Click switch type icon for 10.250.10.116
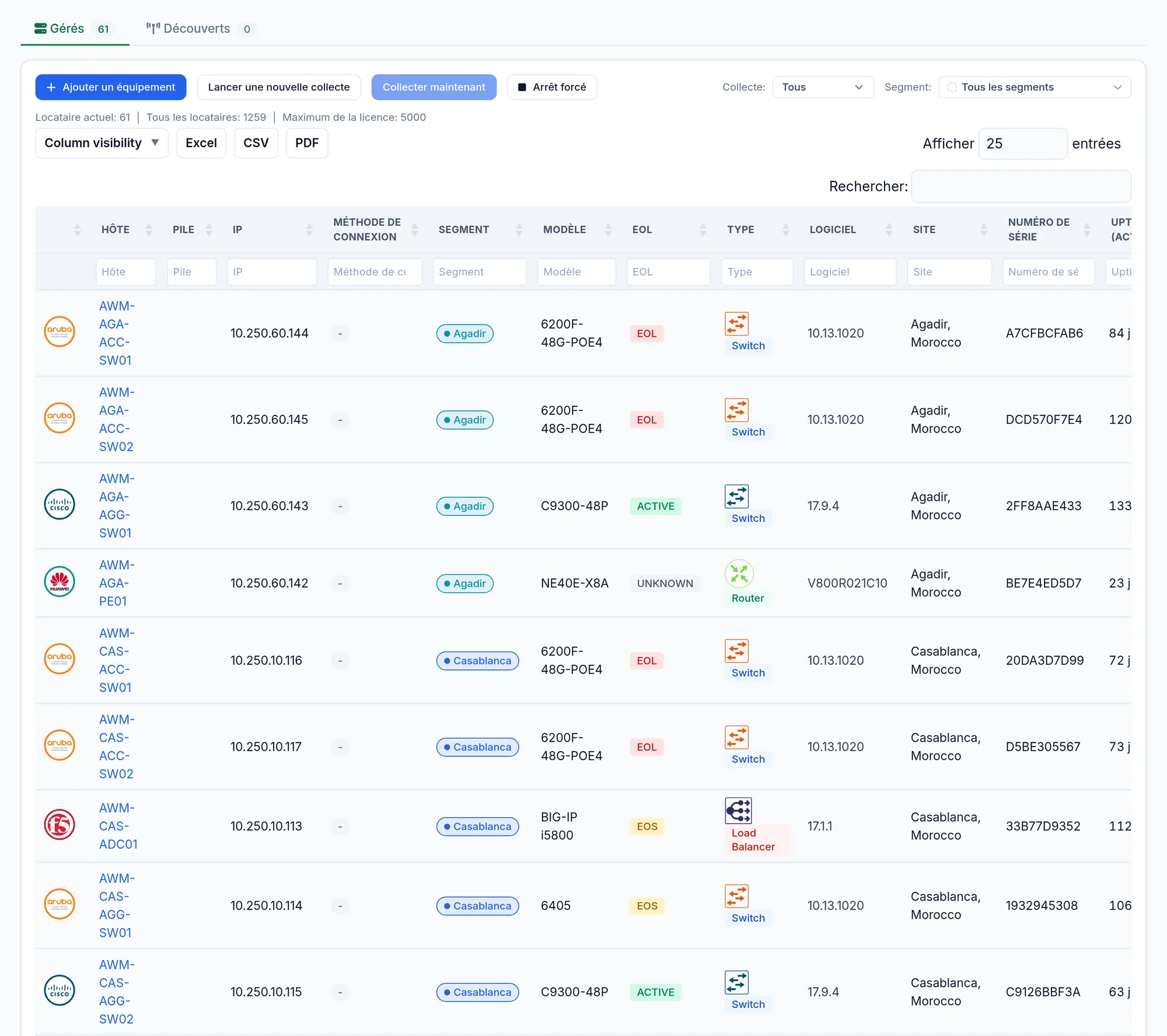 coord(737,651)
